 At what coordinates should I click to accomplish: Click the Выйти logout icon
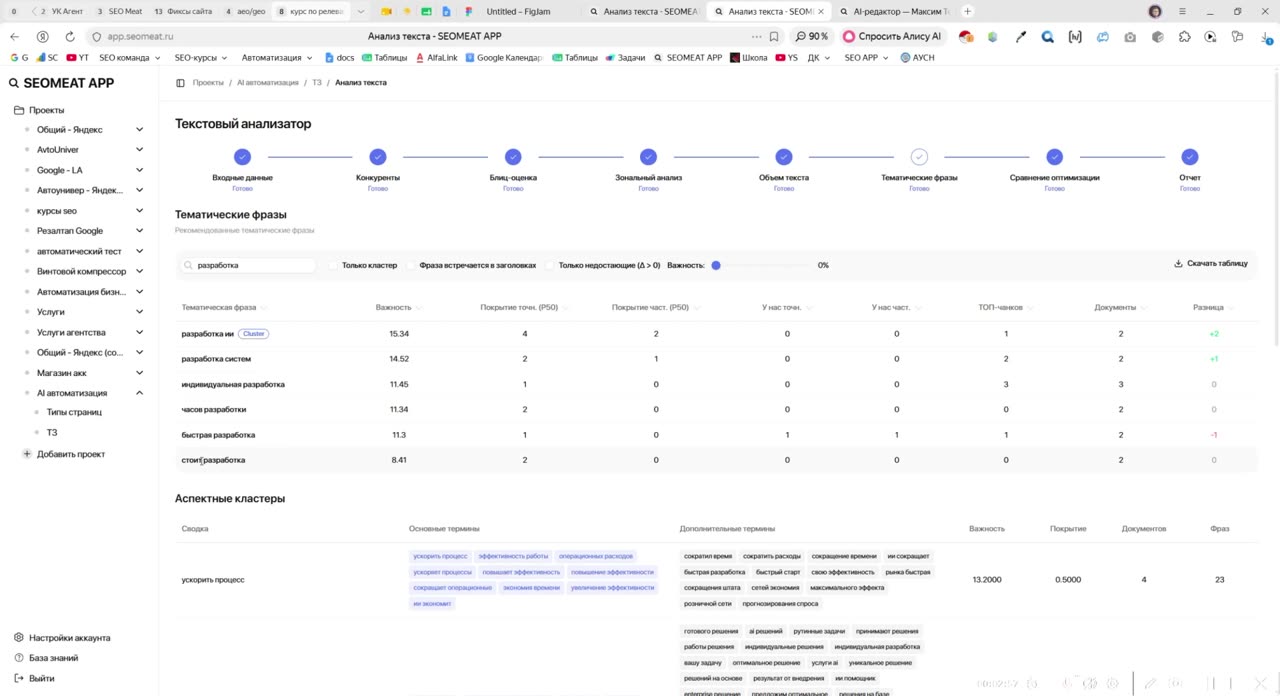coord(19,678)
